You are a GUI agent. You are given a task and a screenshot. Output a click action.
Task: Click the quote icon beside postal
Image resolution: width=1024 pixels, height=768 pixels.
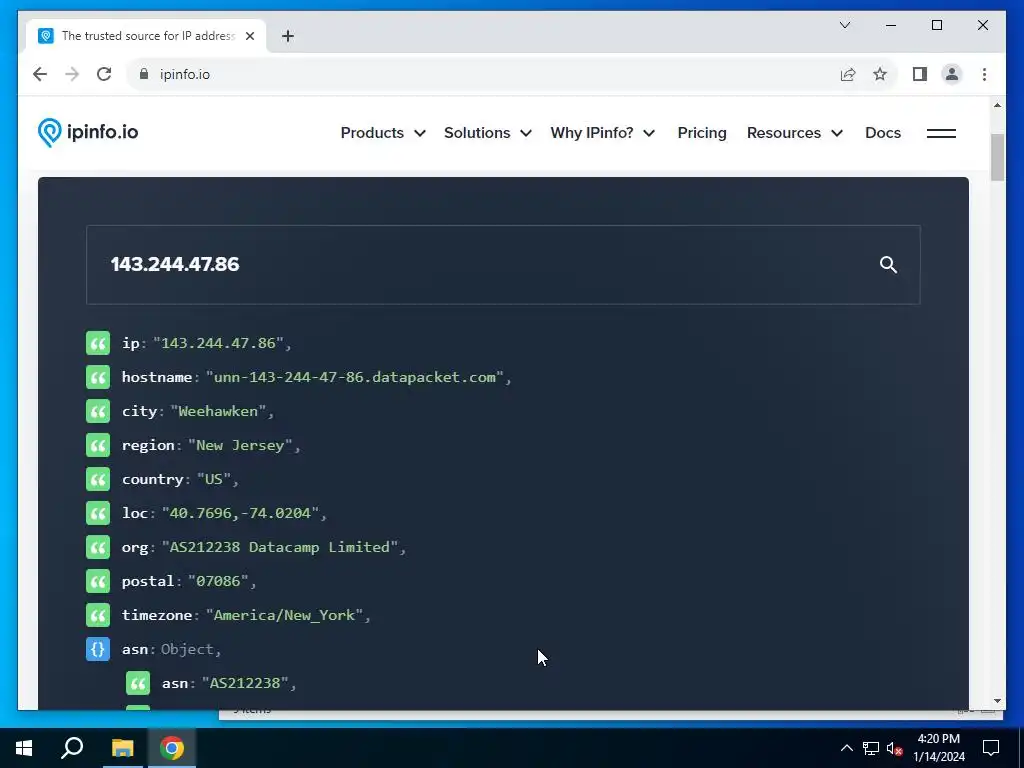tap(98, 581)
